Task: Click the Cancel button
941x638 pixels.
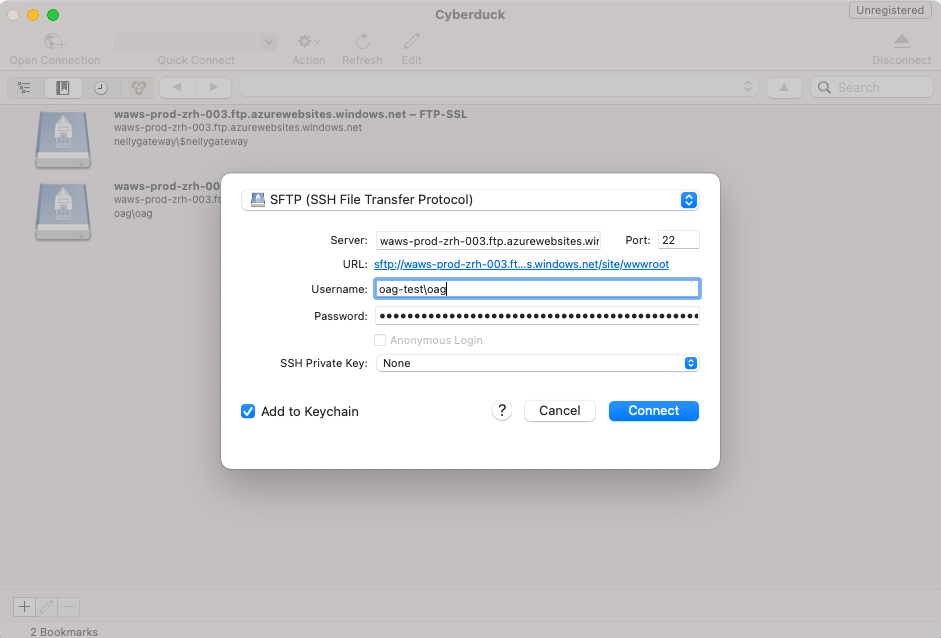Action: coord(559,411)
